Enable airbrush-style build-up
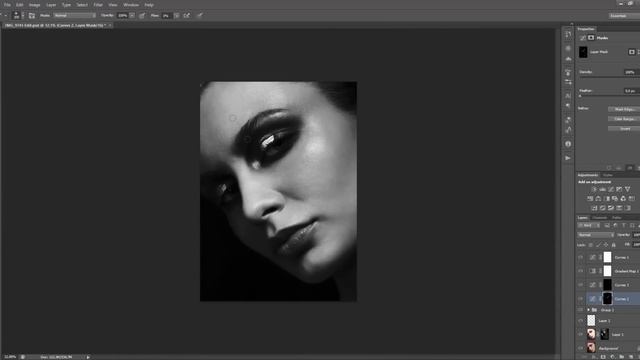Image resolution: width=640 pixels, height=360 pixels. (x=187, y=16)
